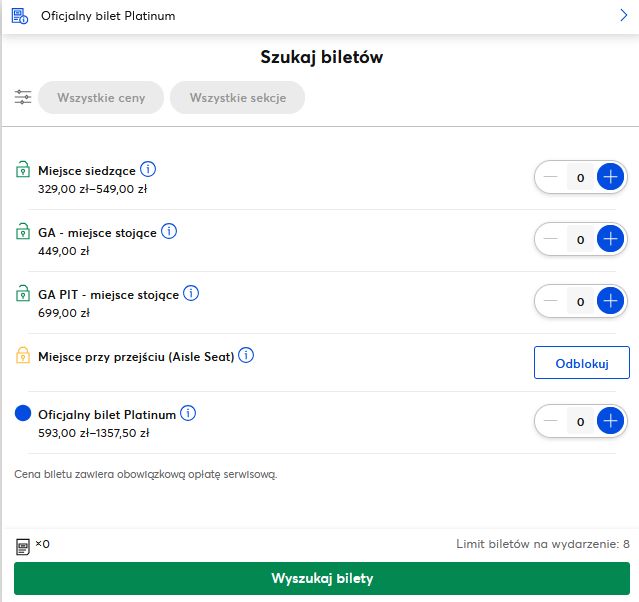Decrease Miejsce siedzące ticket quantity
The height and width of the screenshot is (602, 639).
pyautogui.click(x=551, y=178)
